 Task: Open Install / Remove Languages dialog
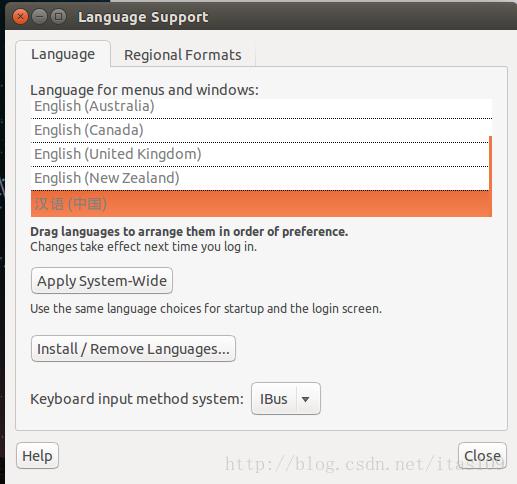point(133,349)
